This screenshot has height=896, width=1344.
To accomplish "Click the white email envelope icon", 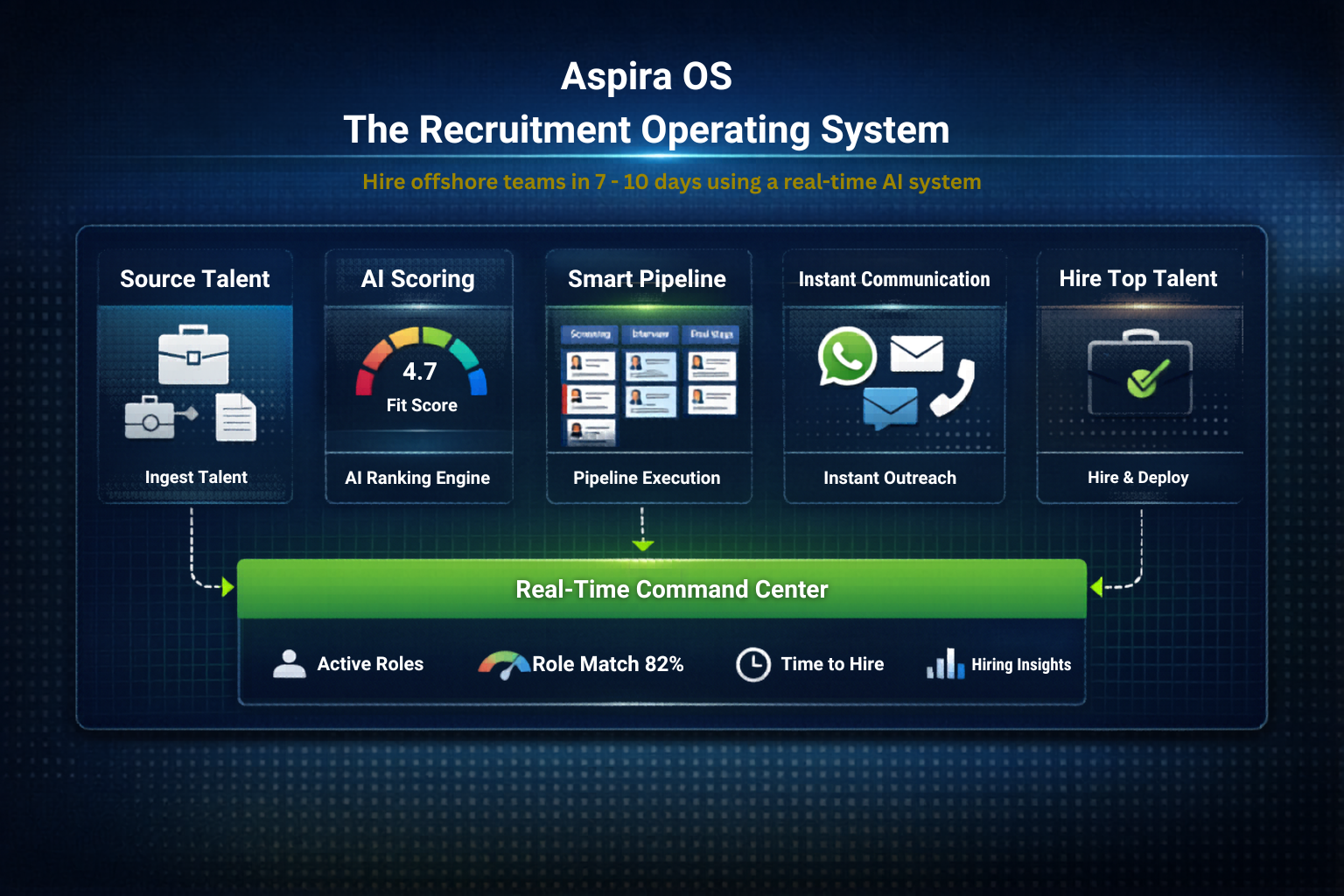I will coord(916,353).
